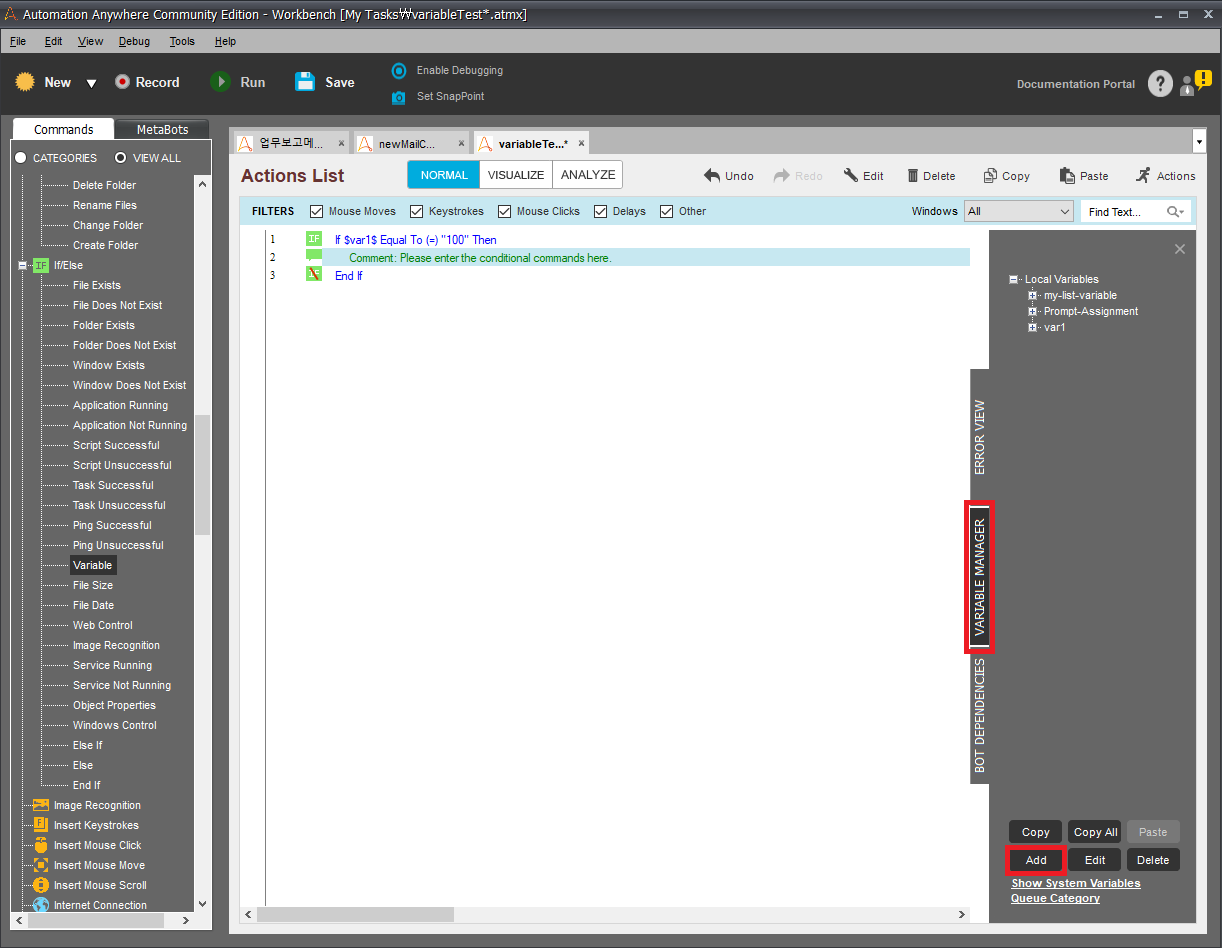The image size is (1222, 948).
Task: Click the user notification icon
Action: click(x=1195, y=83)
